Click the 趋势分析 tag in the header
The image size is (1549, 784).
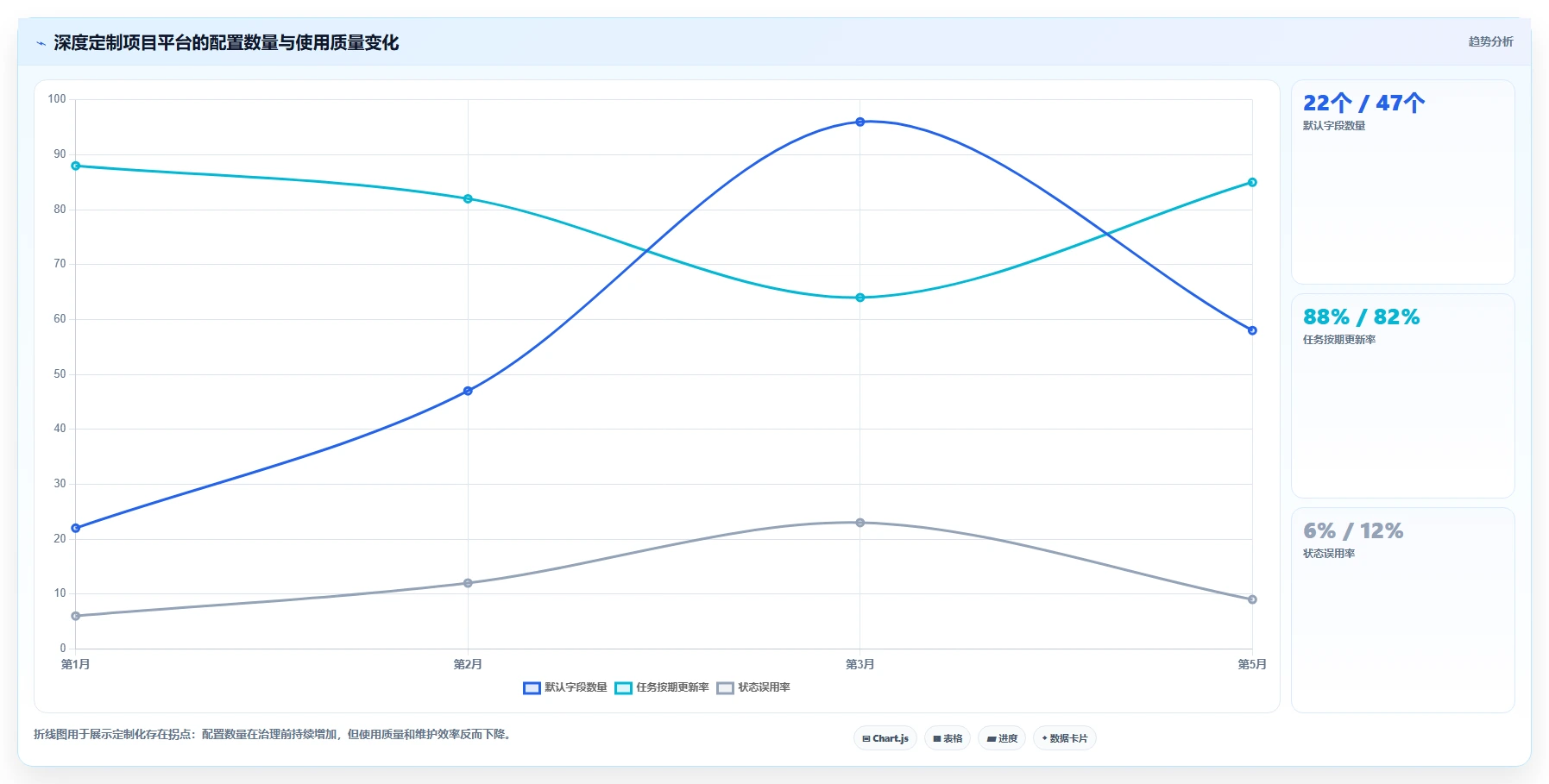click(1490, 41)
